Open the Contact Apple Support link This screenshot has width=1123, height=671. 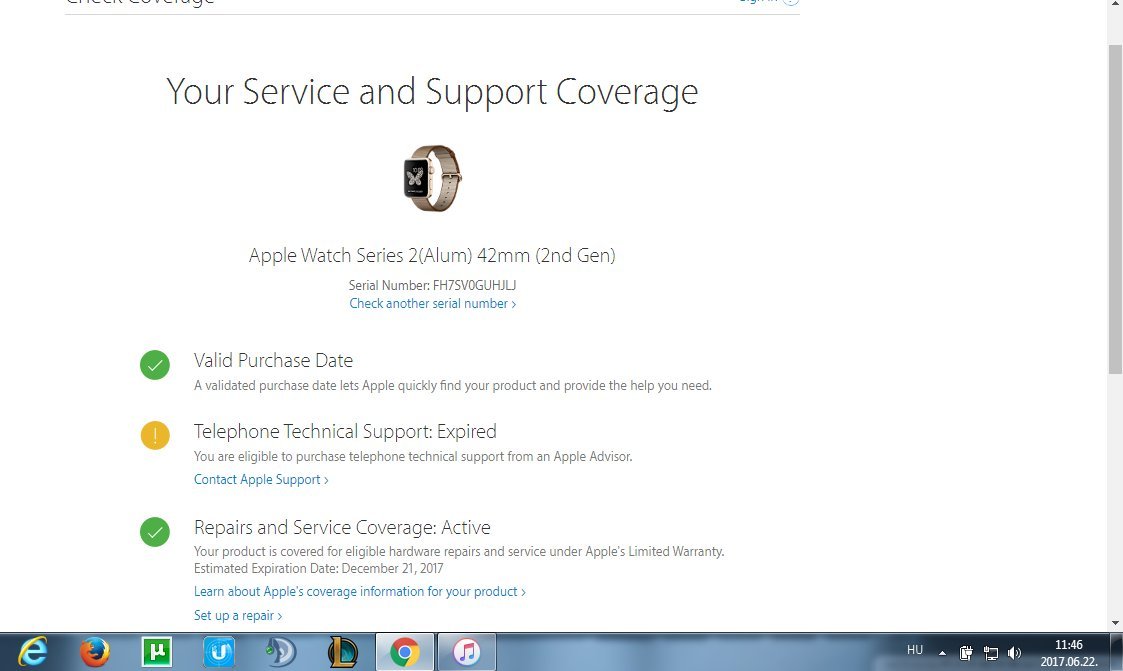coord(261,480)
